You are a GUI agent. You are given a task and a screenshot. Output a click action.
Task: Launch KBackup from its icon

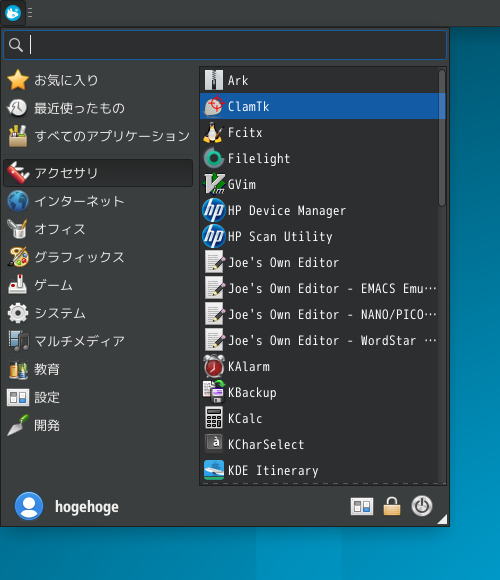pos(214,392)
